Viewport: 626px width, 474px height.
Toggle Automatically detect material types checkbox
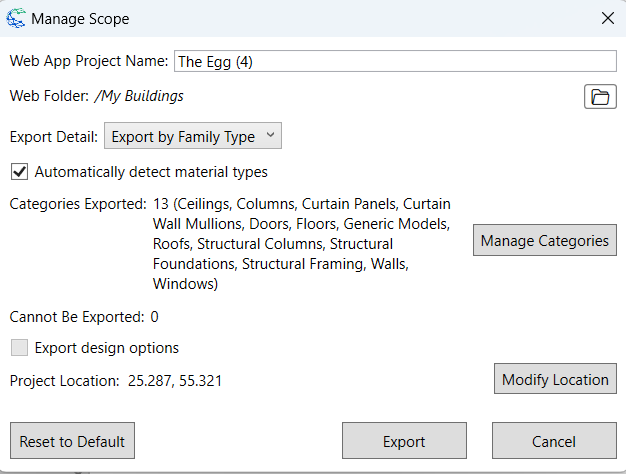pyautogui.click(x=19, y=172)
